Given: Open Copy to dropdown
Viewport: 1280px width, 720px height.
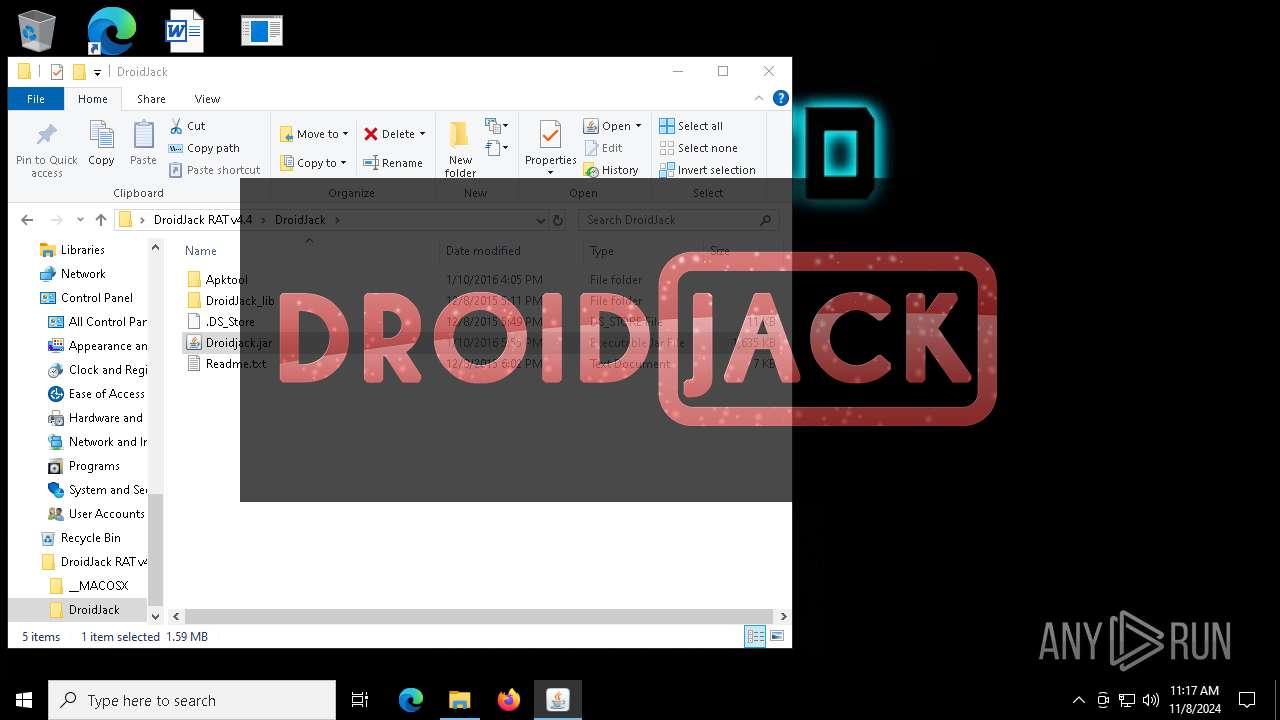Looking at the screenshot, I should [x=313, y=163].
